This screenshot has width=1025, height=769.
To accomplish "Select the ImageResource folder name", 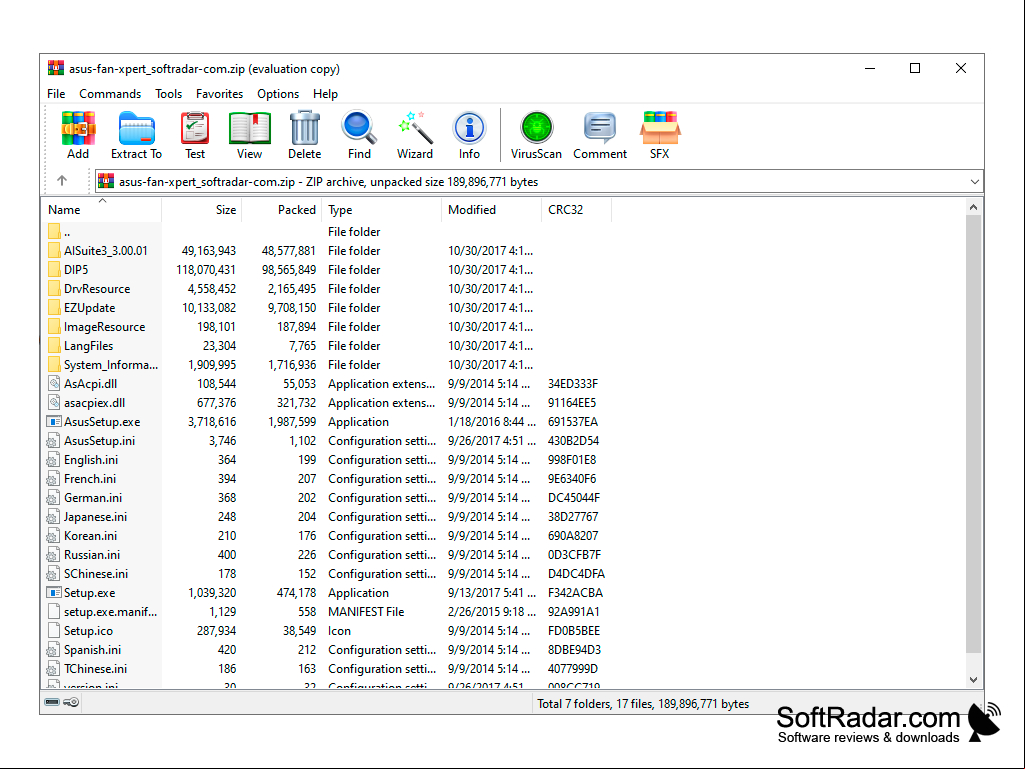I will (x=105, y=326).
